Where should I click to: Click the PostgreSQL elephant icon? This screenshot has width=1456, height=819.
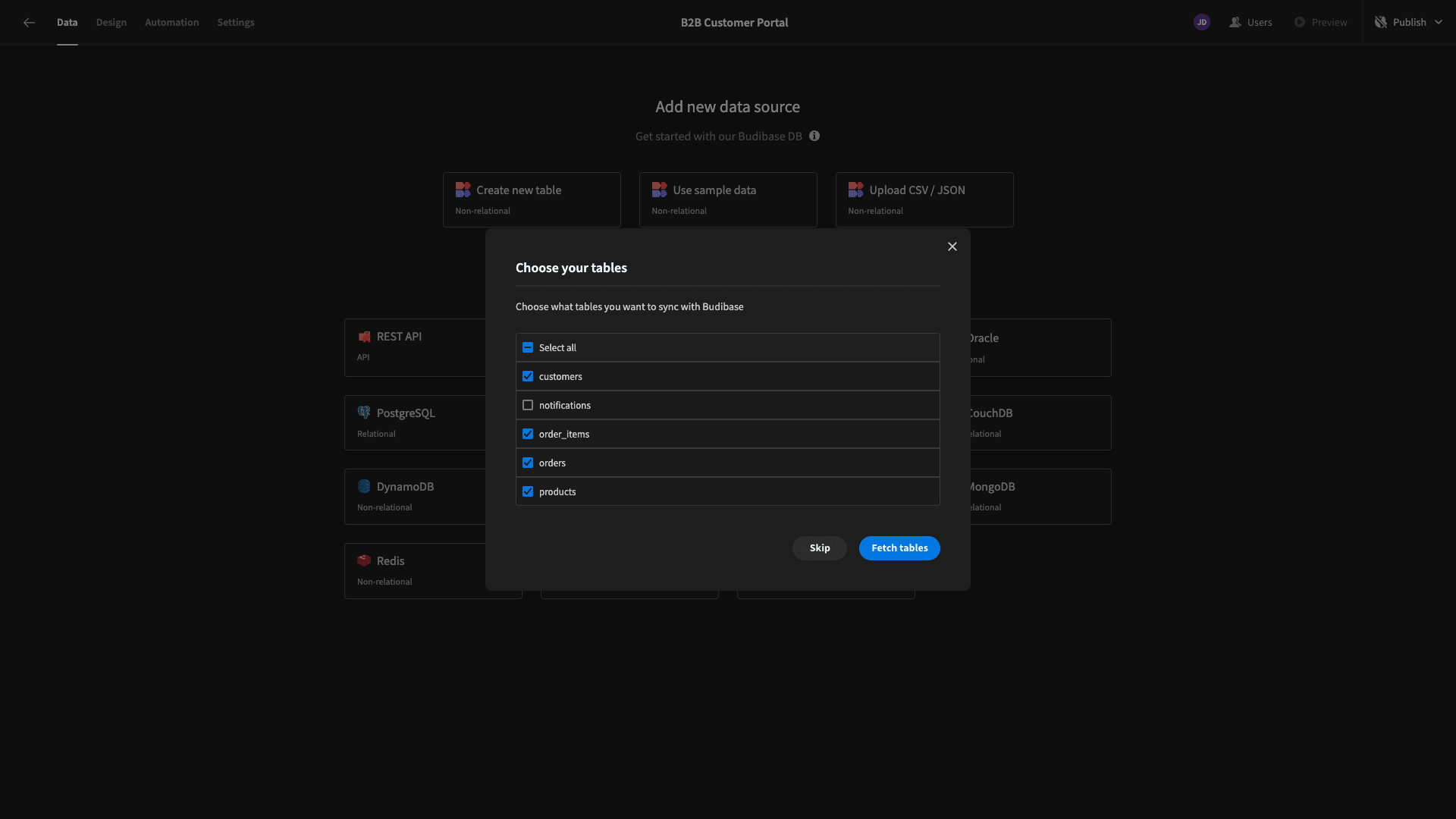[x=364, y=413]
